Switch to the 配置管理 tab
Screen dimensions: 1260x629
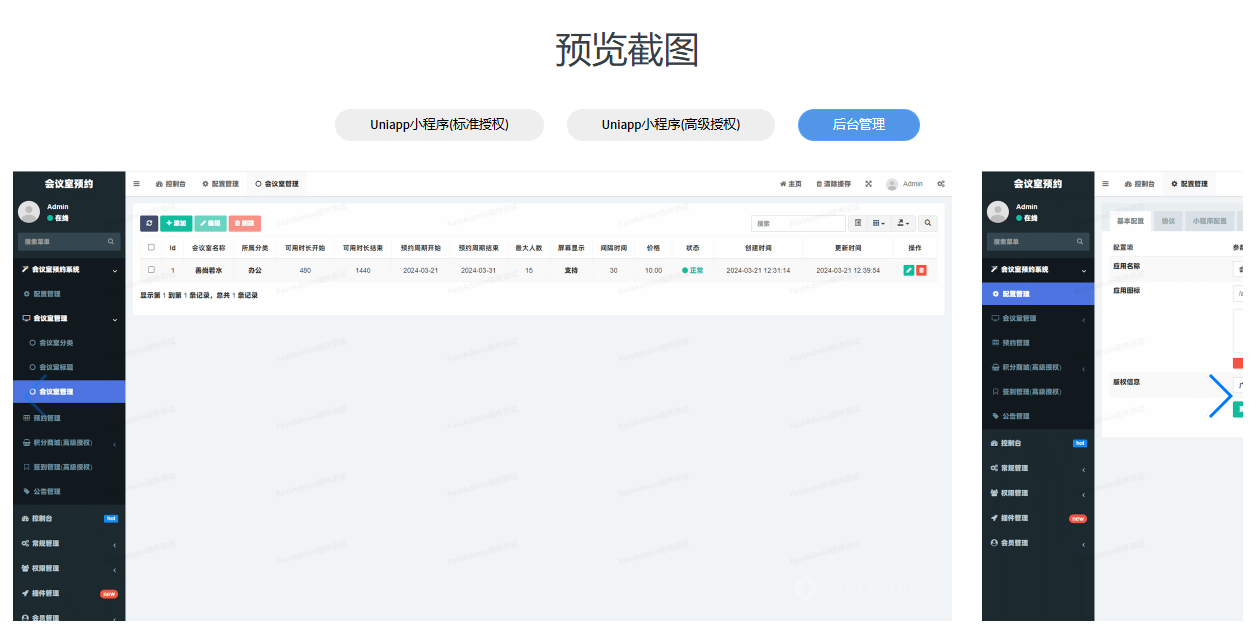pyautogui.click(x=220, y=183)
